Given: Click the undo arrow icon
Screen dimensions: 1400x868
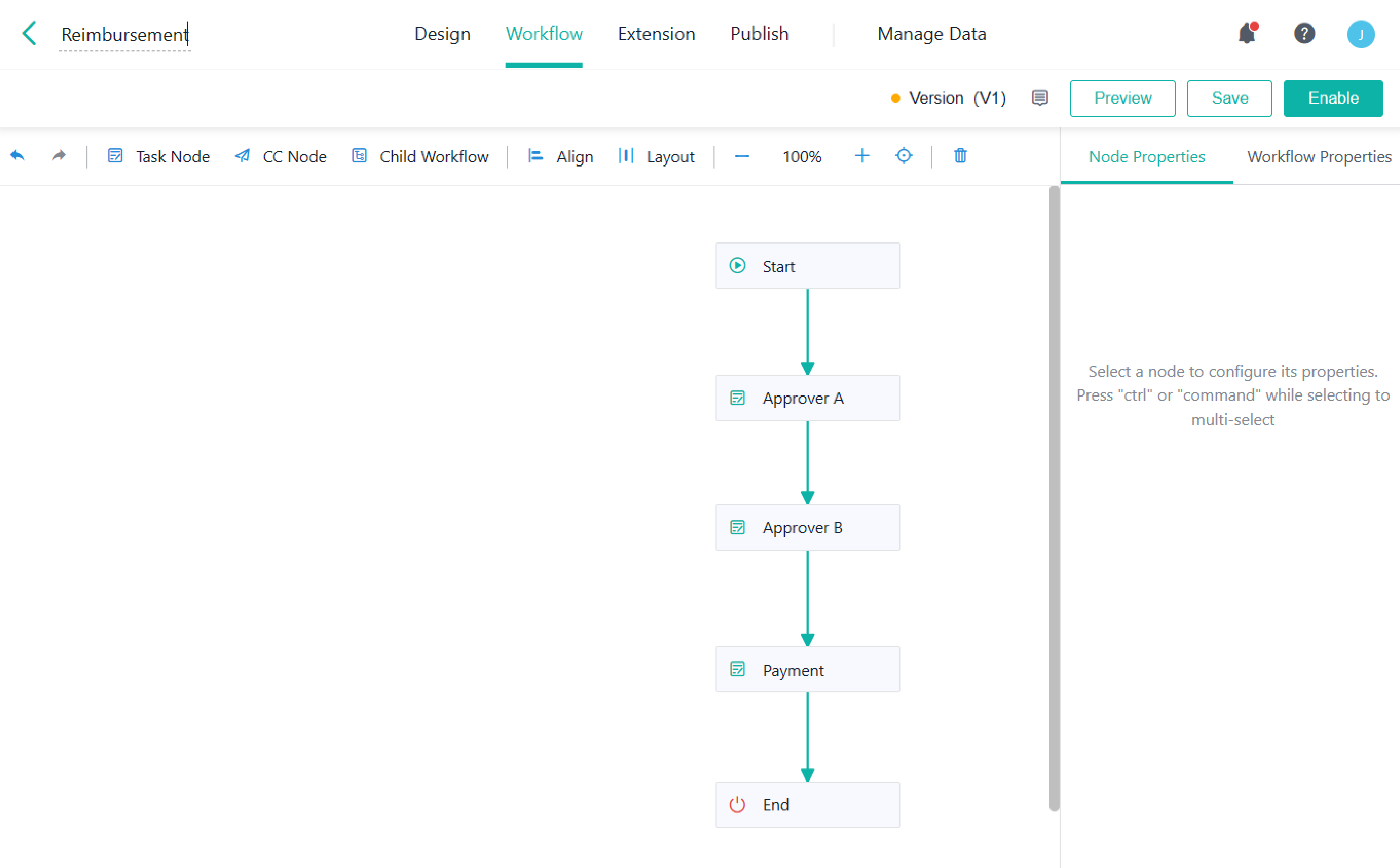Looking at the screenshot, I should tap(18, 156).
